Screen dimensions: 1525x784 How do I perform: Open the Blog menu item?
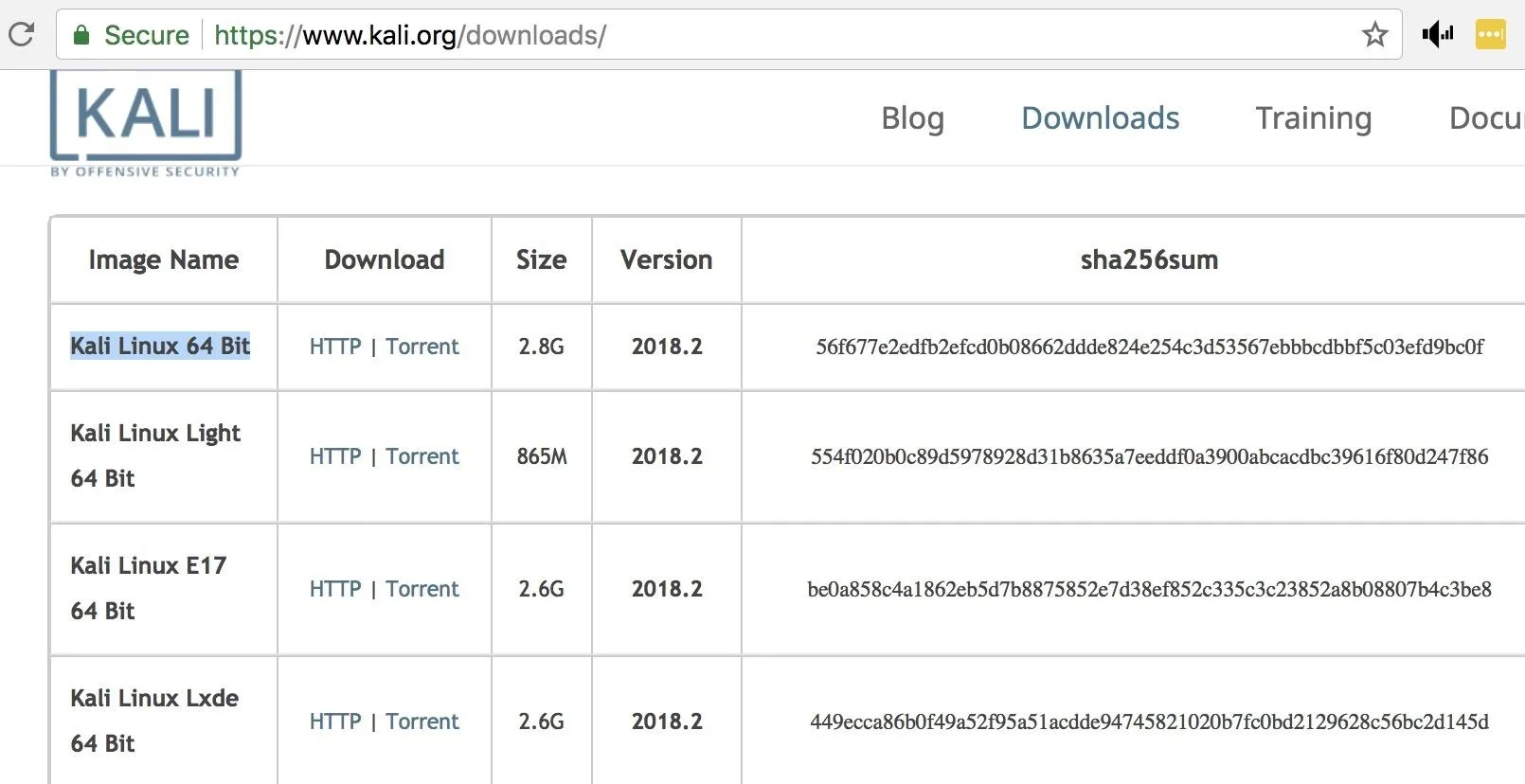[x=912, y=118]
